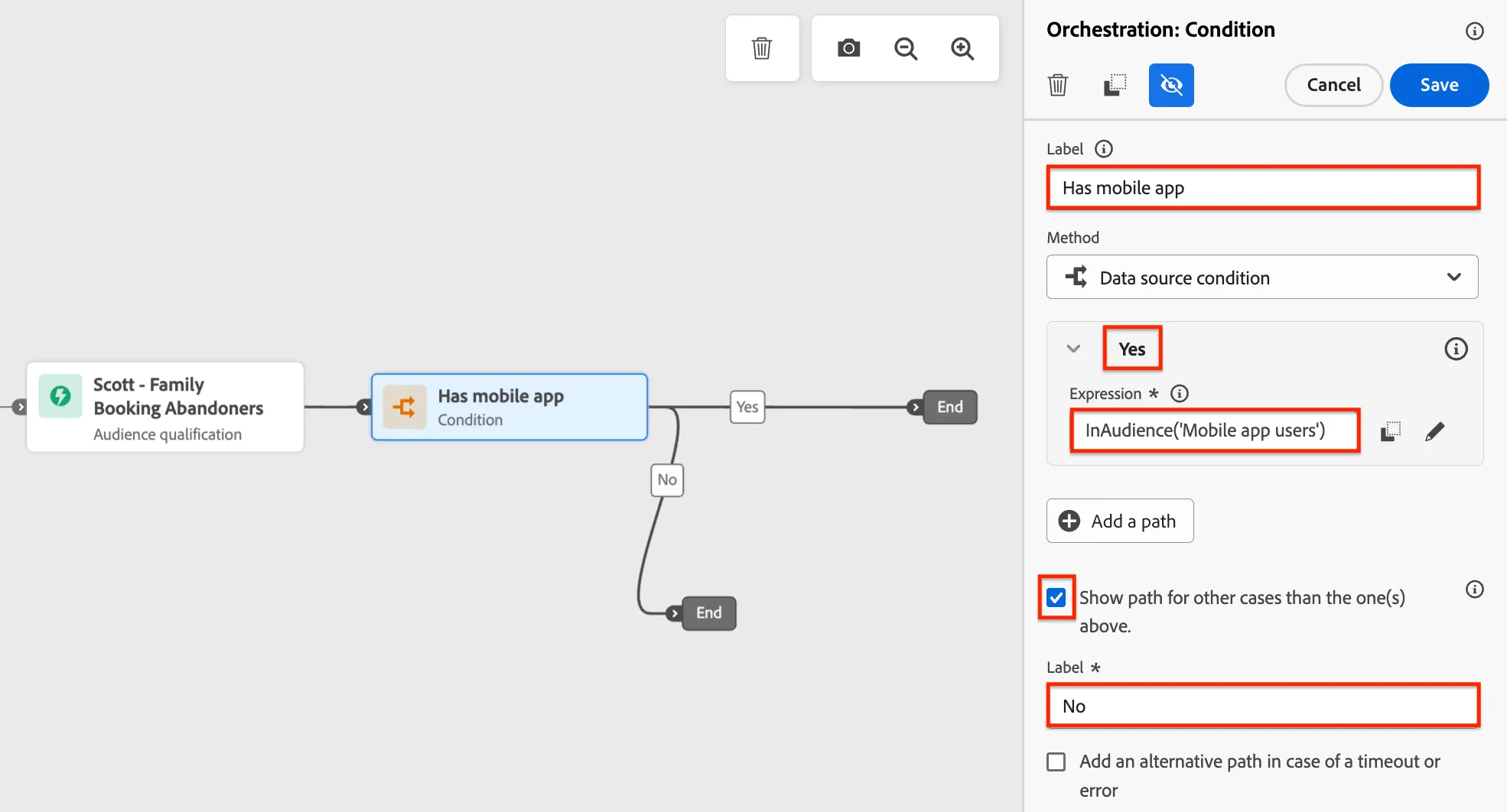Zoom out the journey canvas
Screen dimensions: 1507x812
(906, 49)
